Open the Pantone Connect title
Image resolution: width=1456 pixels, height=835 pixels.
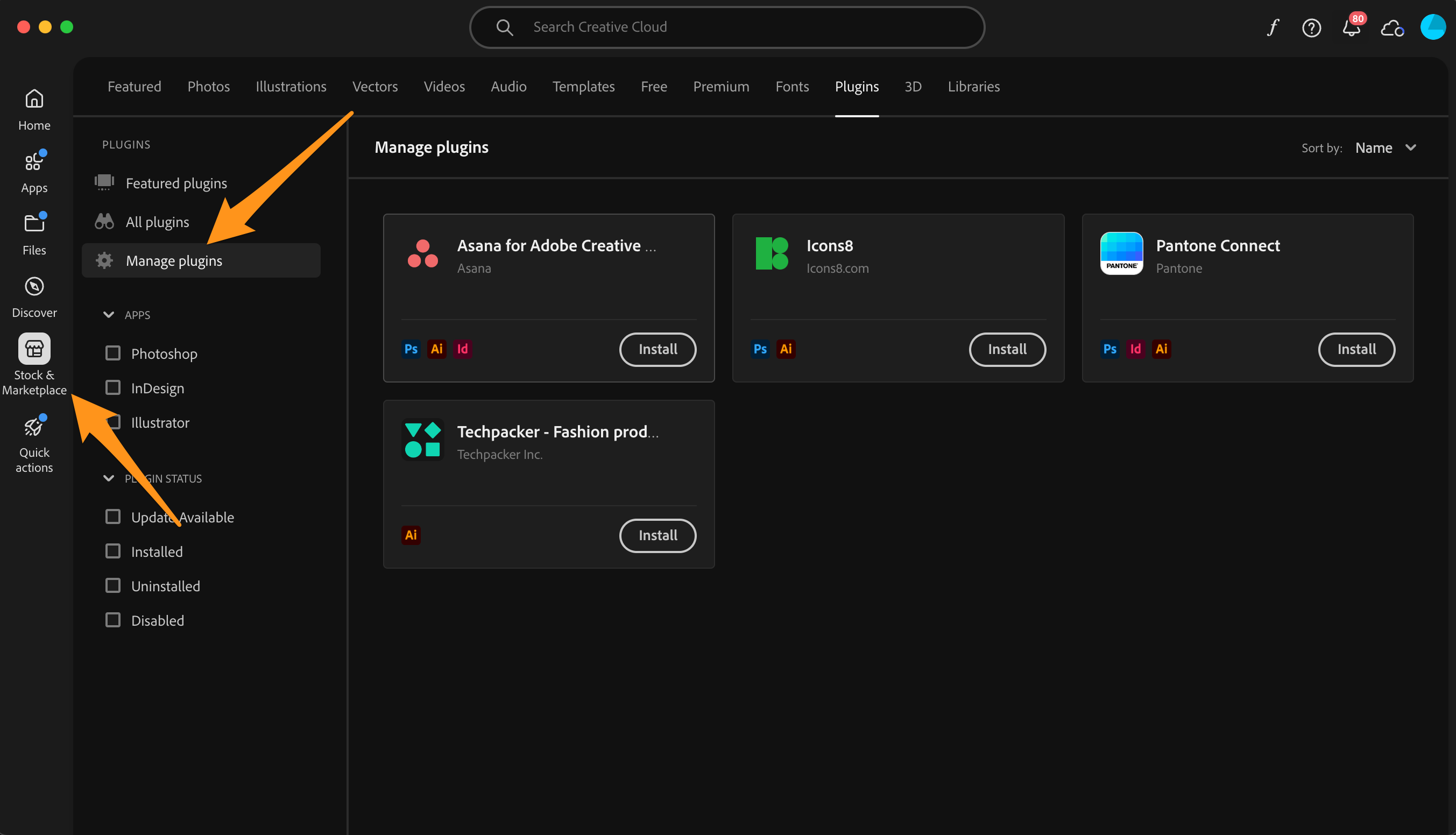1218,245
